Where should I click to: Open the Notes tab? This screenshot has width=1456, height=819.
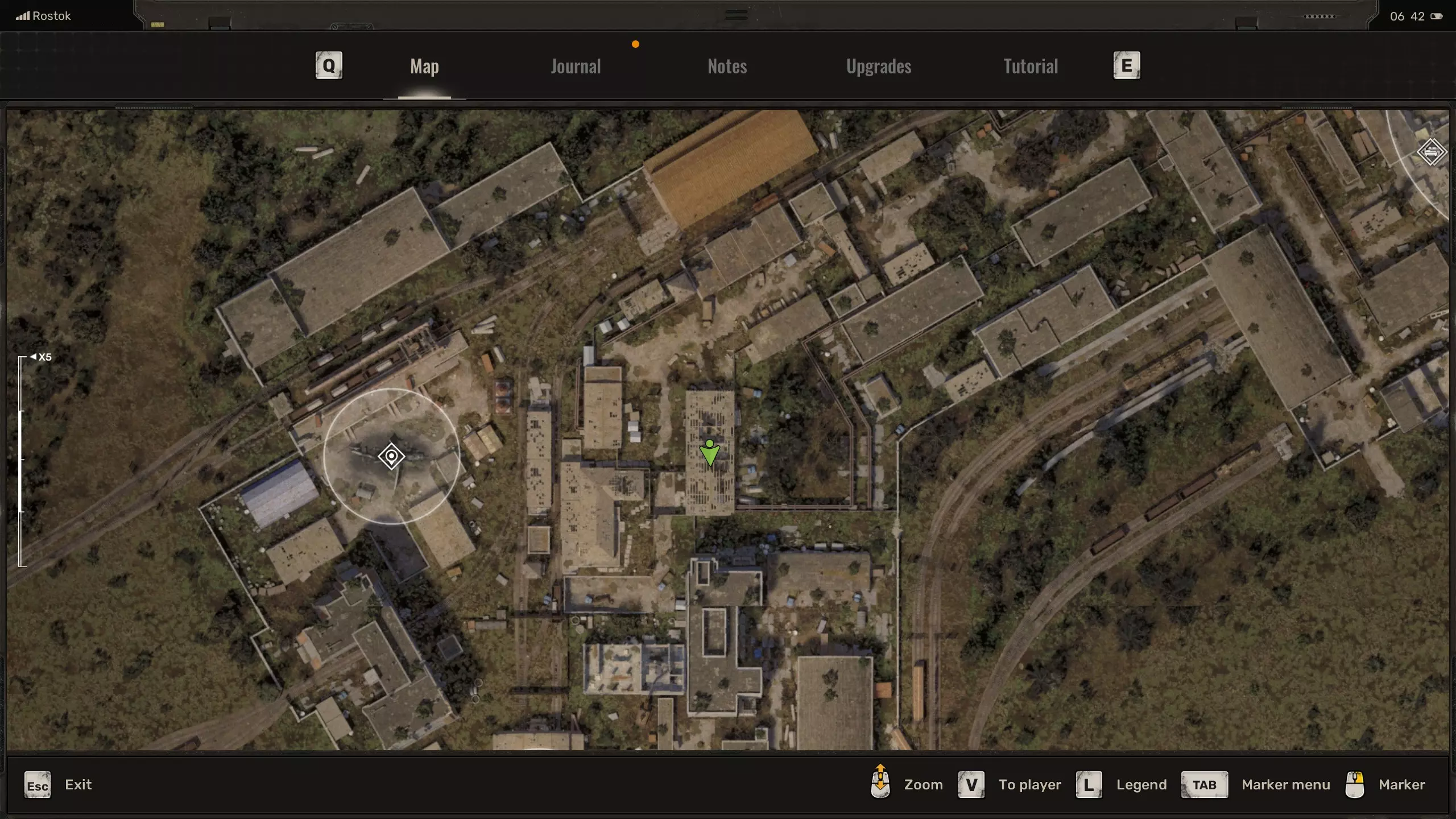click(727, 67)
